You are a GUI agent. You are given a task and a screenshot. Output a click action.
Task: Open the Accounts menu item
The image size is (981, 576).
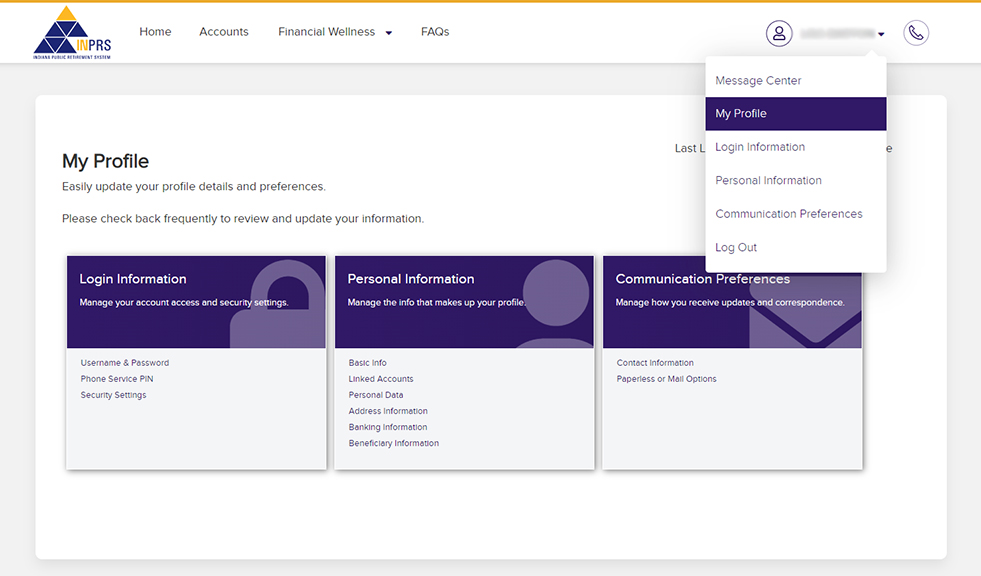223,31
